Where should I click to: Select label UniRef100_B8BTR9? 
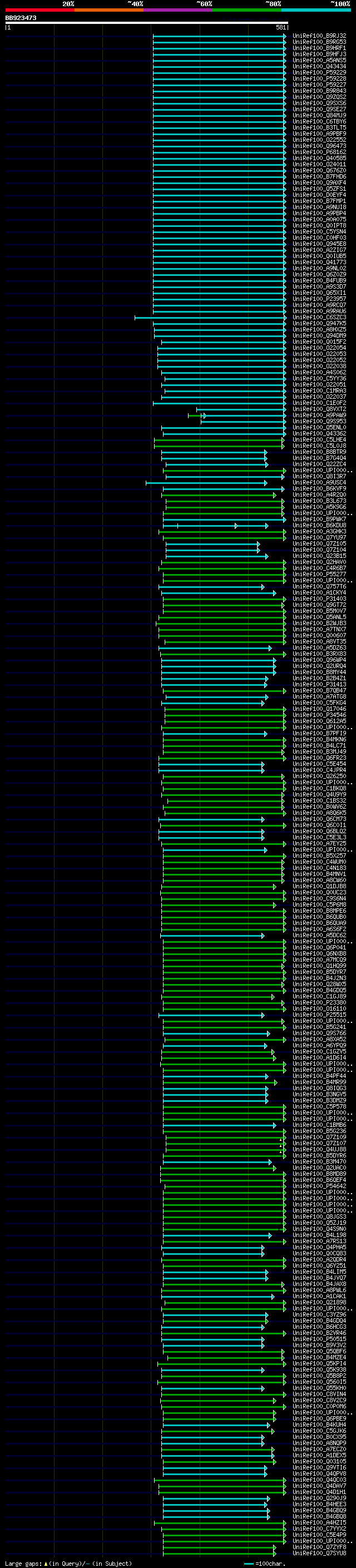[x=319, y=452]
